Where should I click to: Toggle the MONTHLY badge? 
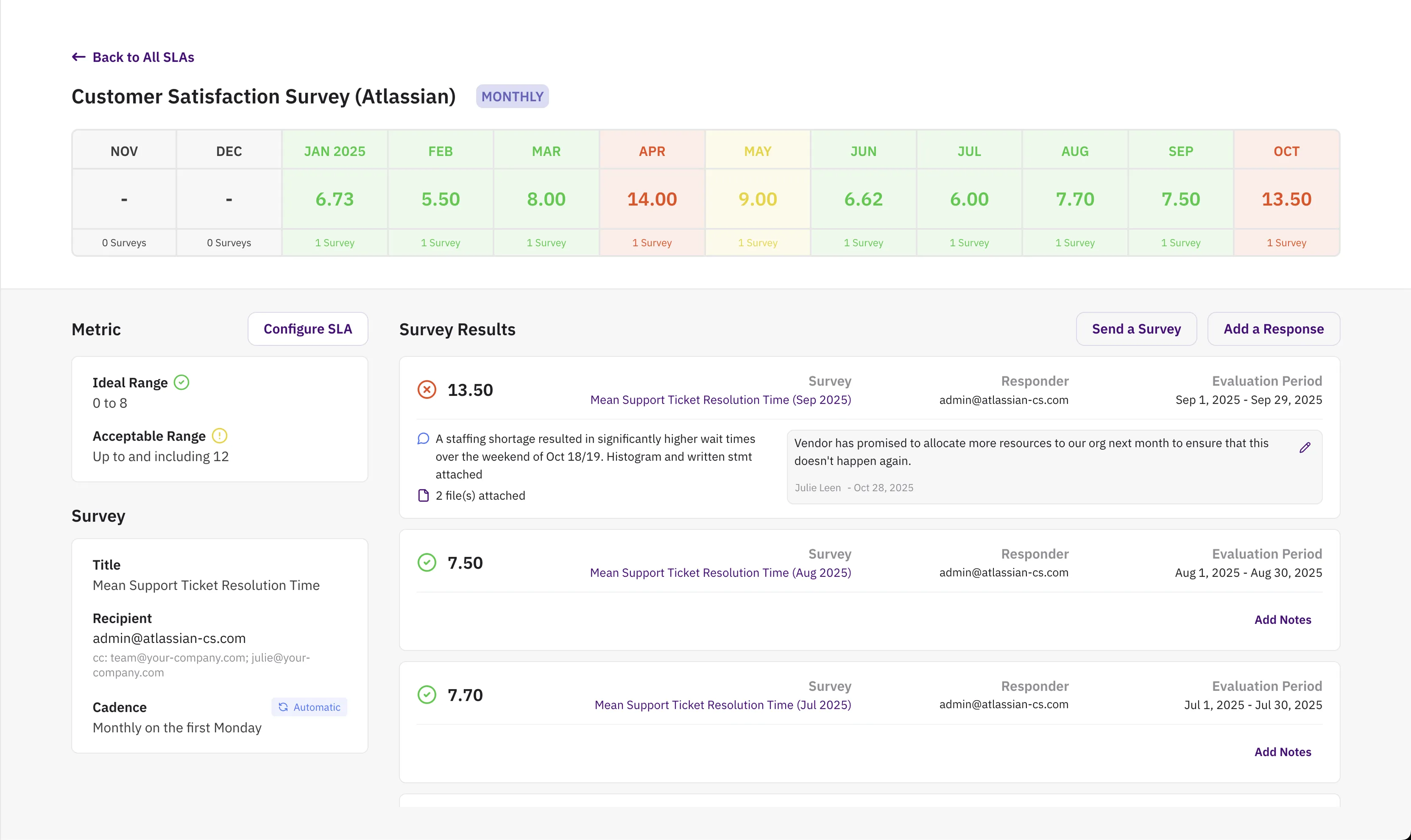point(512,96)
